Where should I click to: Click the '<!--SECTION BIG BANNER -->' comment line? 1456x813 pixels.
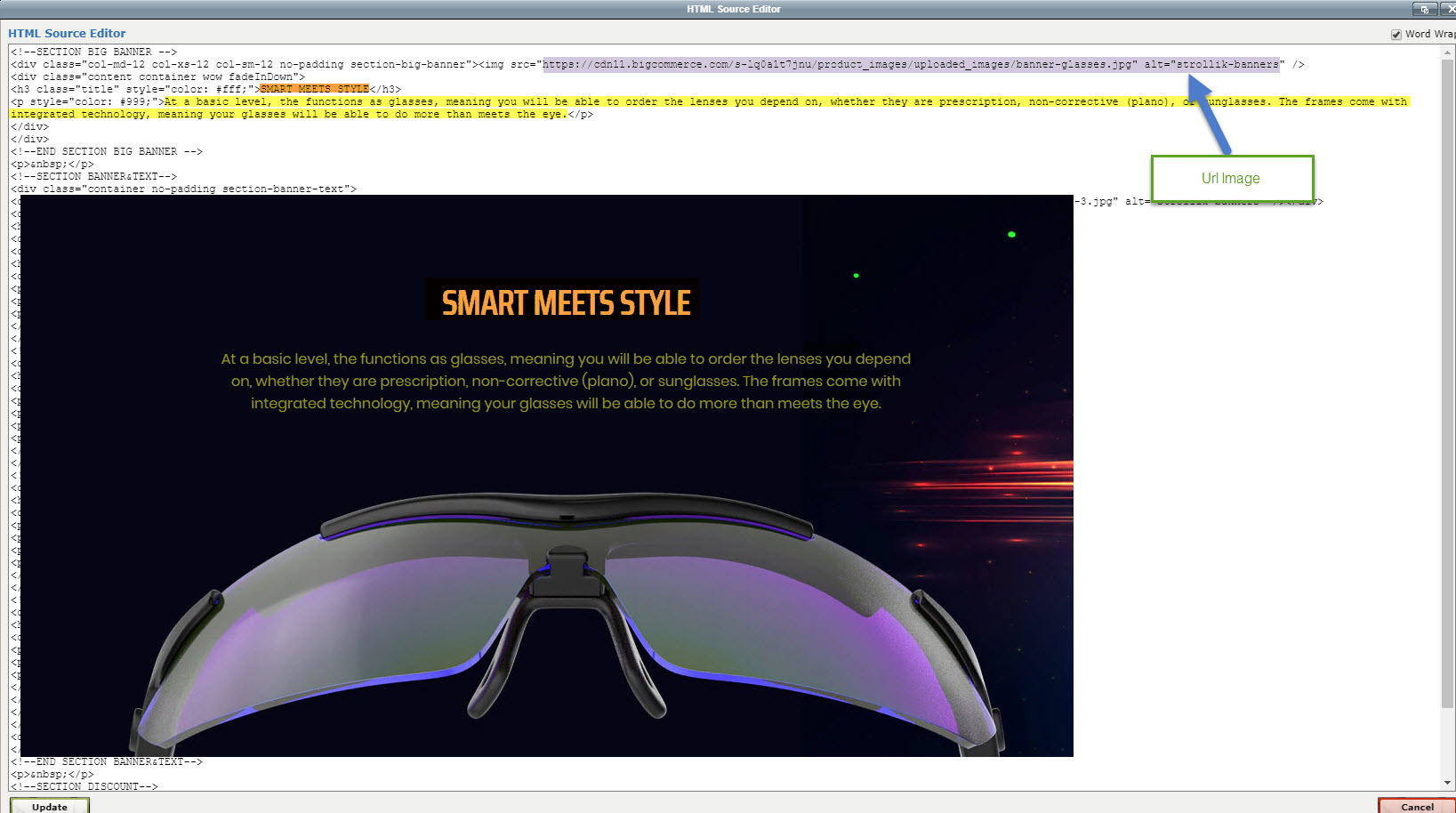[93, 52]
